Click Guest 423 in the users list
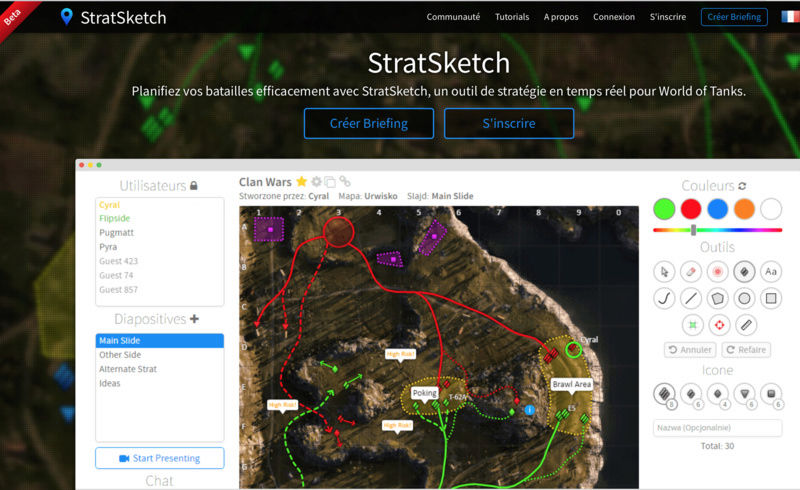 pyautogui.click(x=118, y=261)
